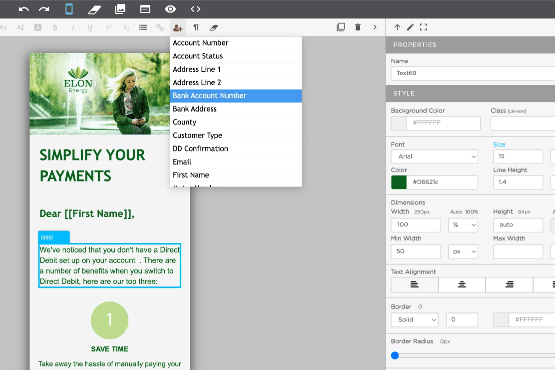Toggle italic formatting
This screenshot has height=370, width=555.
point(73,27)
